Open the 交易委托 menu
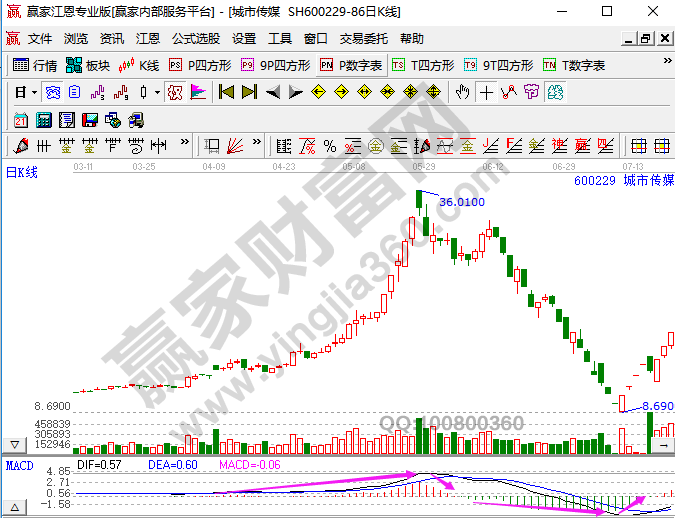Screen dimensions: 675x518 tap(364, 39)
